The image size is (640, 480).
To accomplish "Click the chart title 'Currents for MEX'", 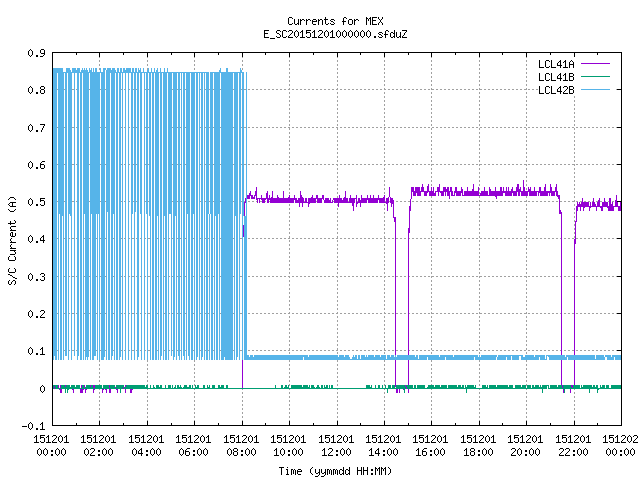I will [335, 21].
